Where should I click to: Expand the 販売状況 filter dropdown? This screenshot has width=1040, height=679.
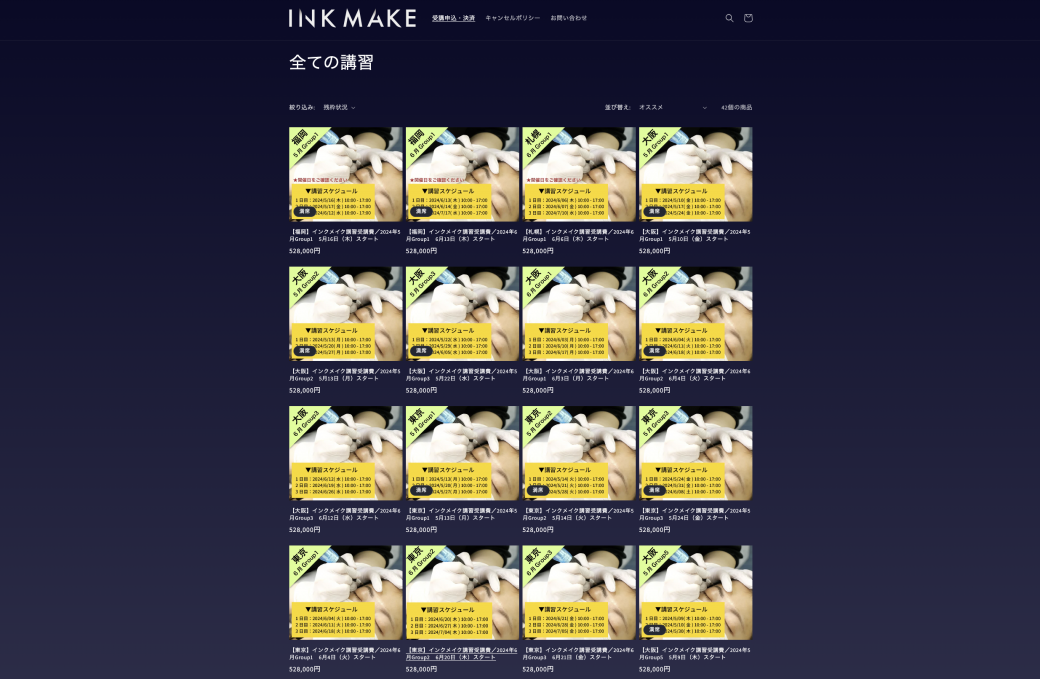point(339,107)
